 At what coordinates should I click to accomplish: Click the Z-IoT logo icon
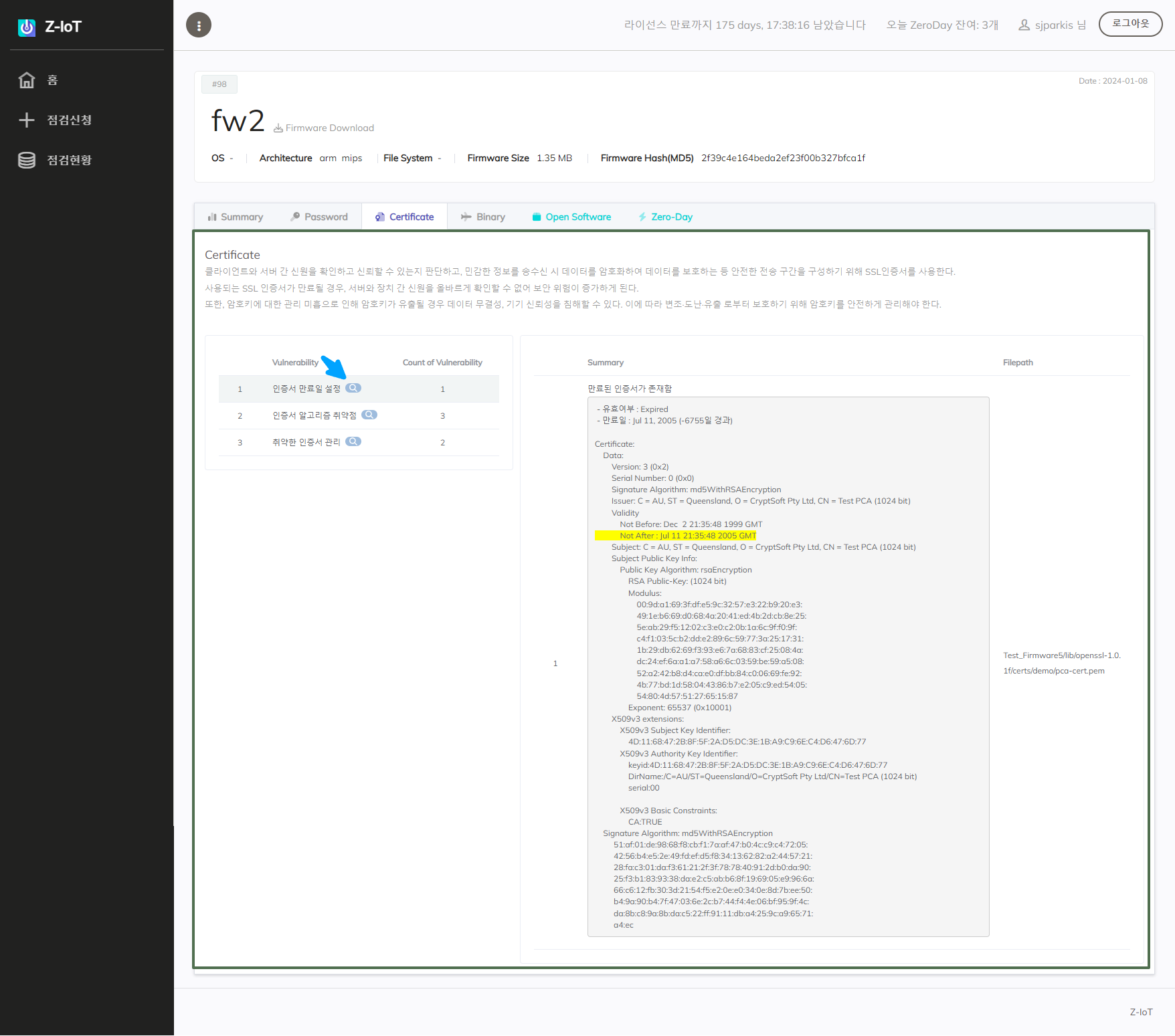tap(27, 27)
